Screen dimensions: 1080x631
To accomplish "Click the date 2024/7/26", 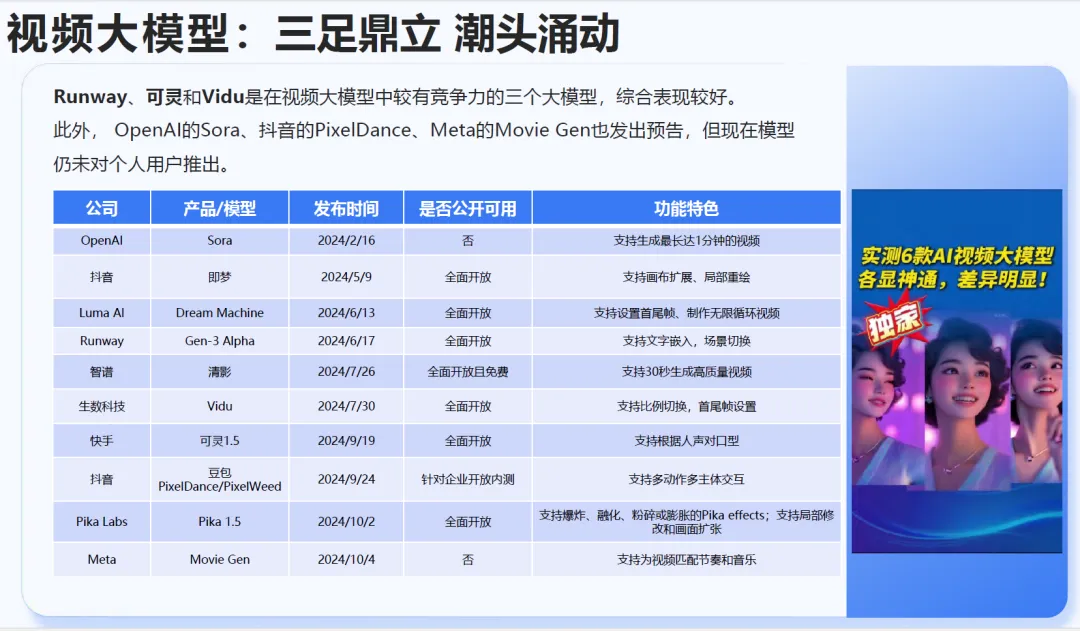I will (346, 372).
